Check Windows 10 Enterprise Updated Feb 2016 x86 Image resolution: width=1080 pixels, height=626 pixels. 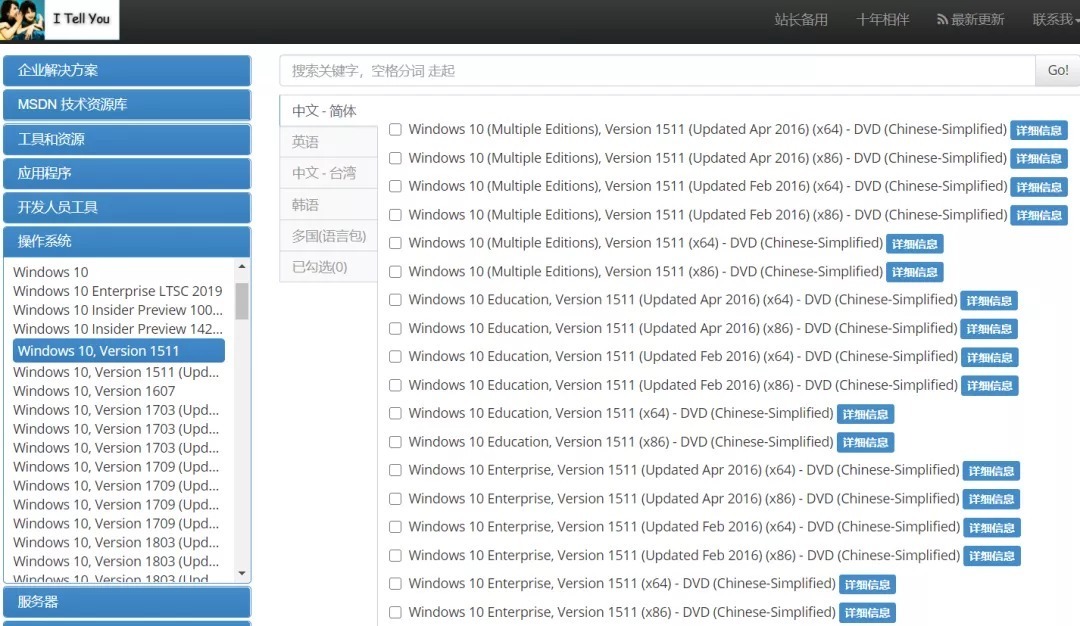(x=395, y=556)
